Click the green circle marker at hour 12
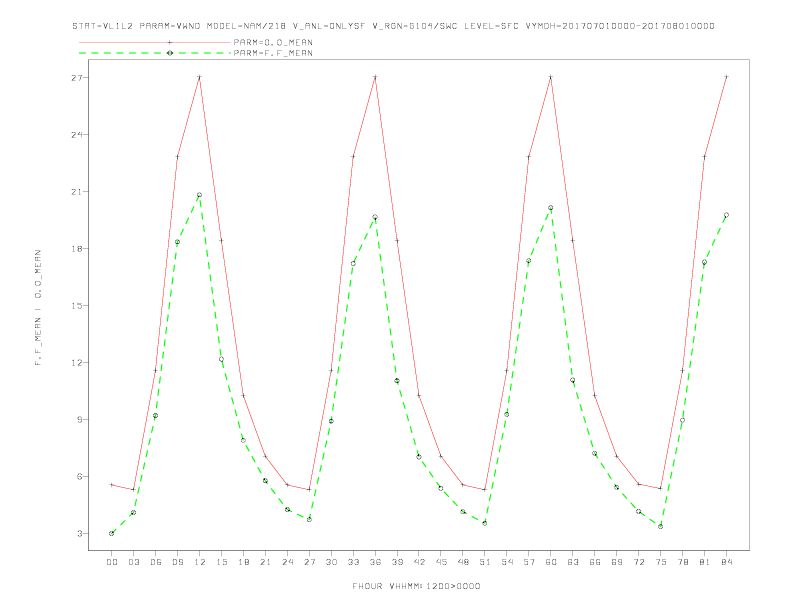 click(200, 195)
